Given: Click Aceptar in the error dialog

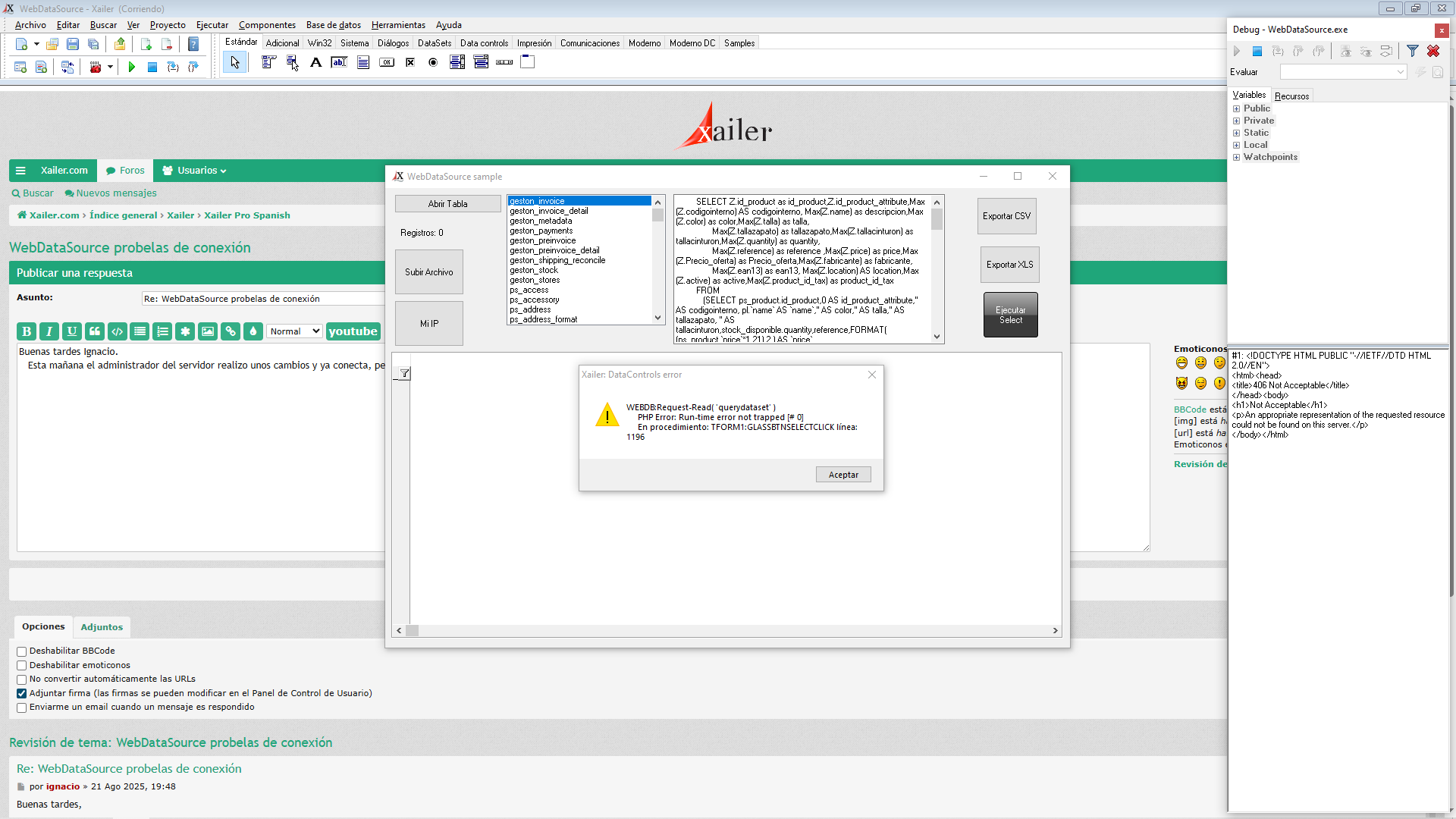Looking at the screenshot, I should click(843, 475).
